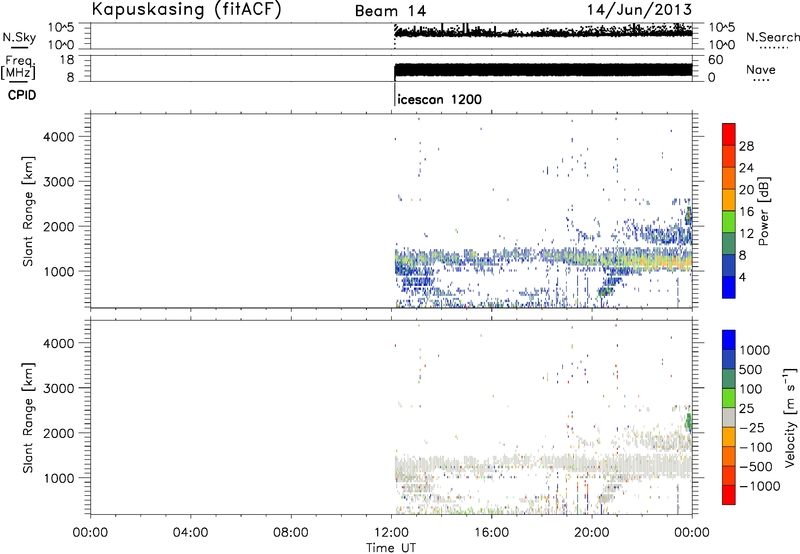Image resolution: width=800 pixels, height=554 pixels.
Task: Click the 500 tick on Velocity colorbar
Action: (751, 369)
